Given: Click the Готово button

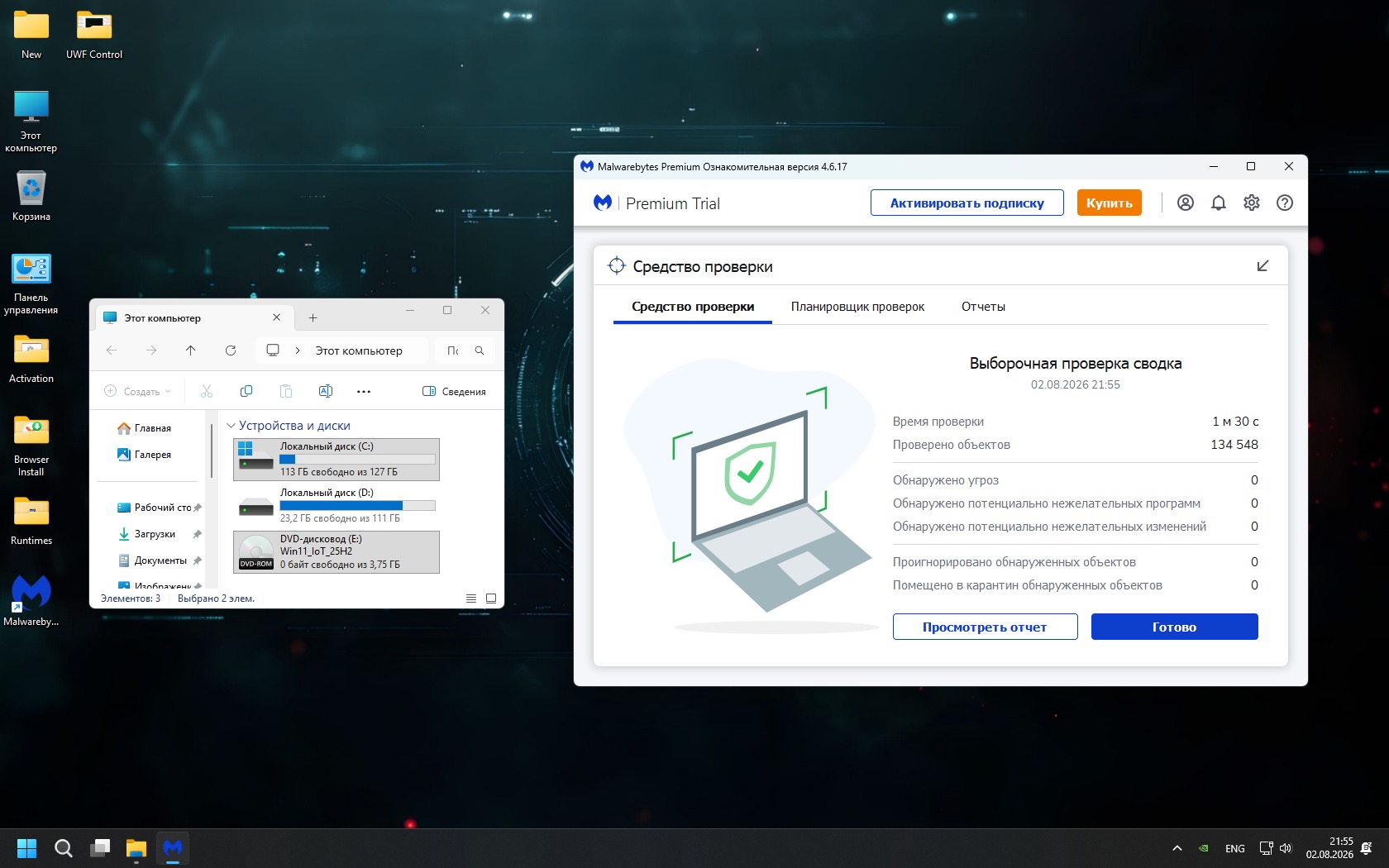Looking at the screenshot, I should tap(1175, 627).
